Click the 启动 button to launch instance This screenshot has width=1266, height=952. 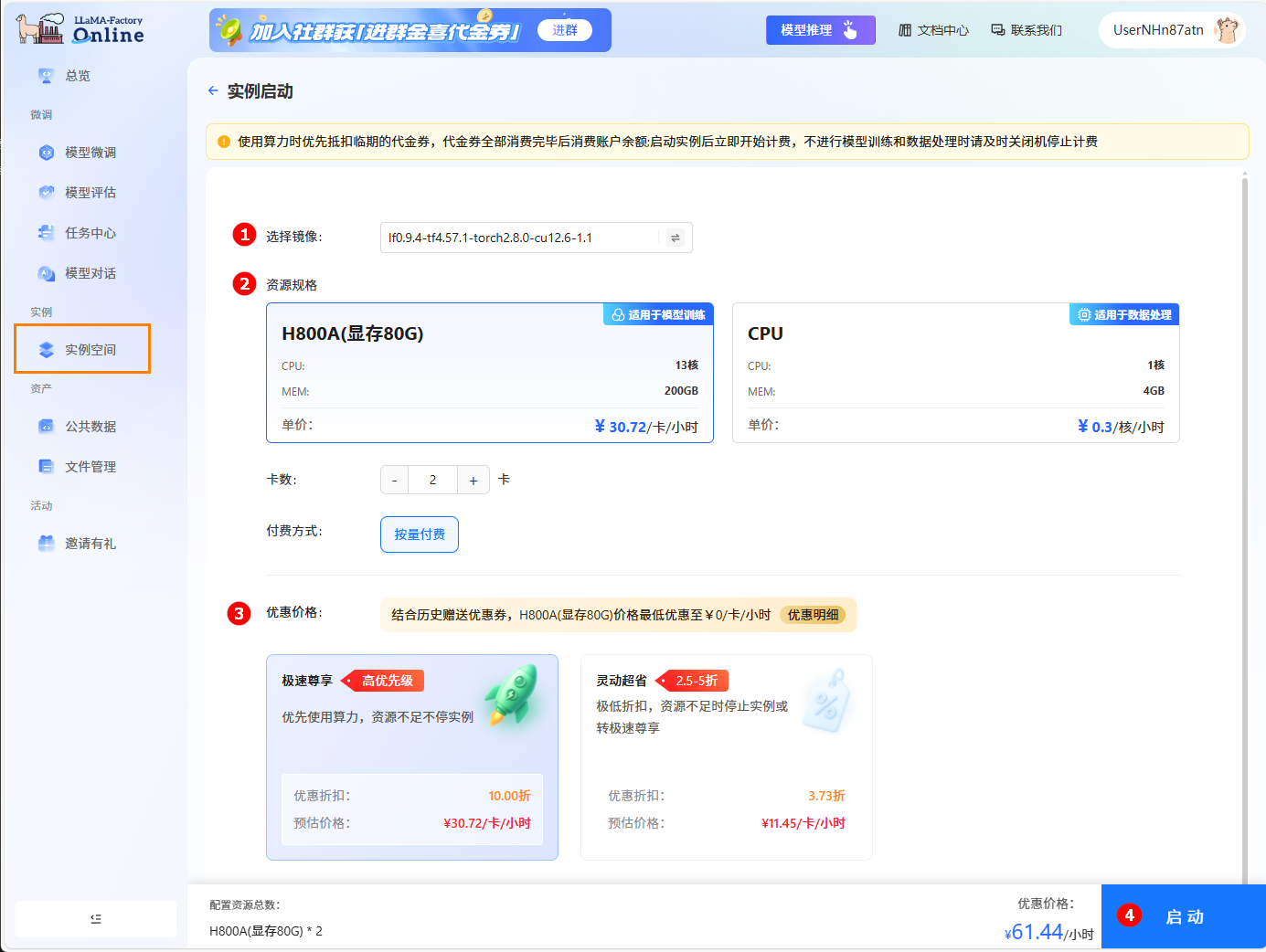pos(1184,916)
